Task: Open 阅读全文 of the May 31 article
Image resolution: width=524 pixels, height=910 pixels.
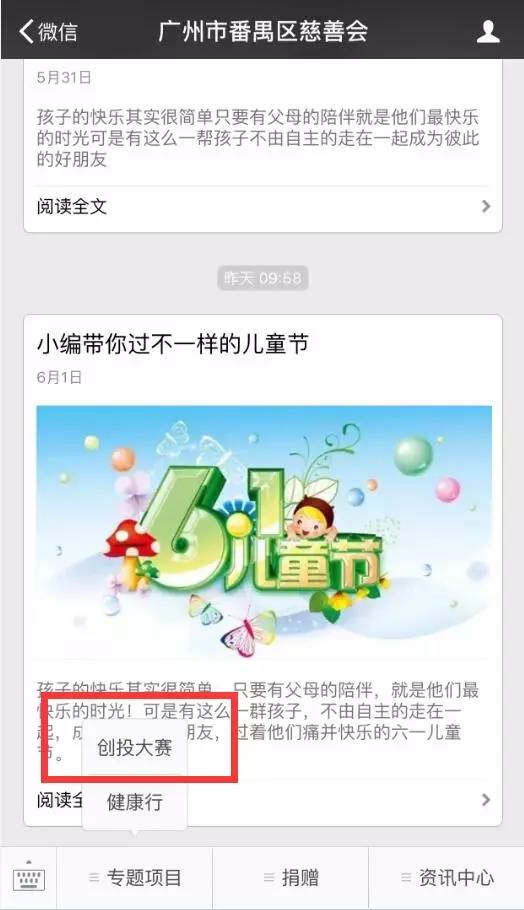Action: (72, 207)
